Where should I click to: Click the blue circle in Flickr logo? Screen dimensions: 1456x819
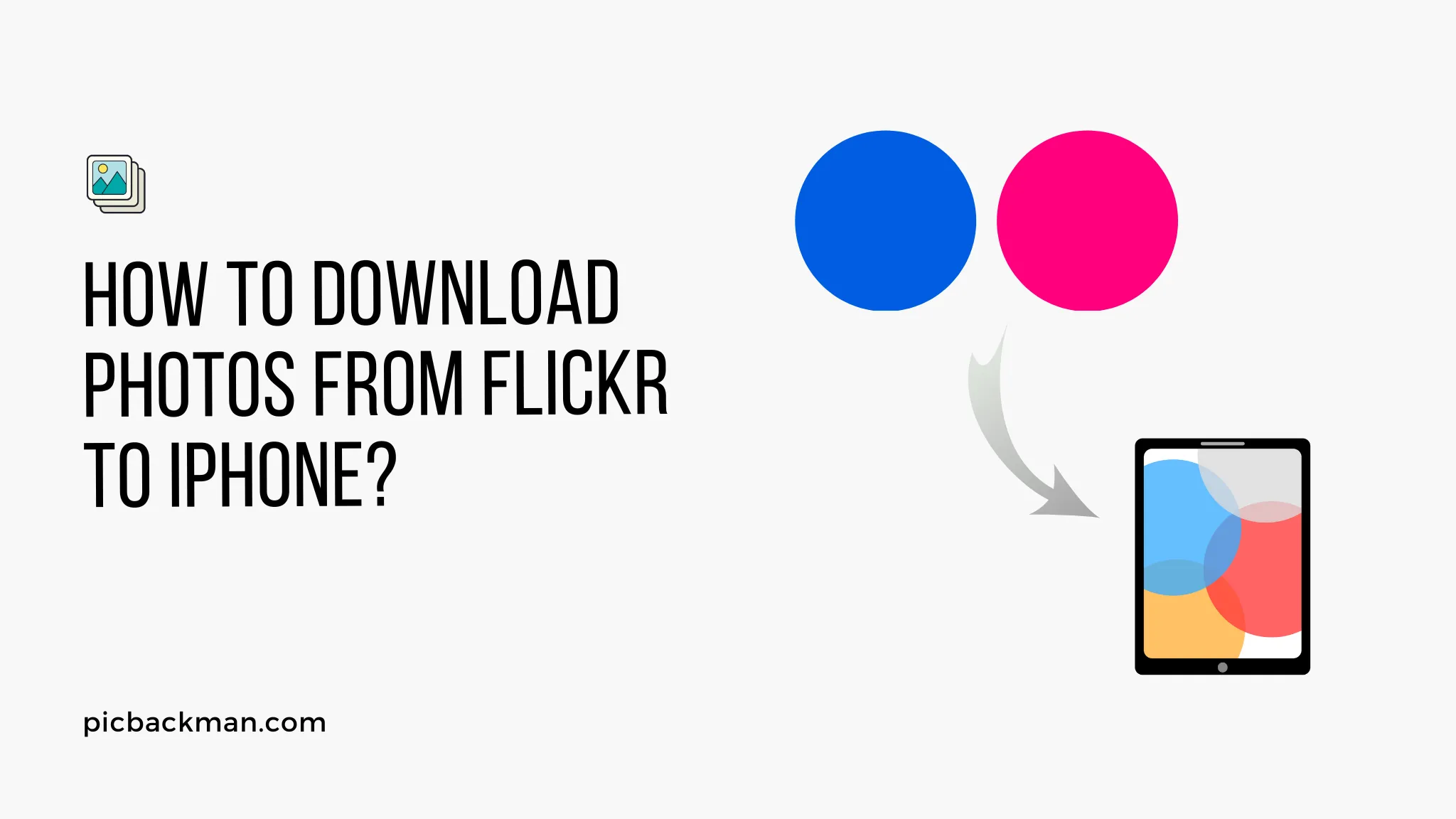(883, 220)
